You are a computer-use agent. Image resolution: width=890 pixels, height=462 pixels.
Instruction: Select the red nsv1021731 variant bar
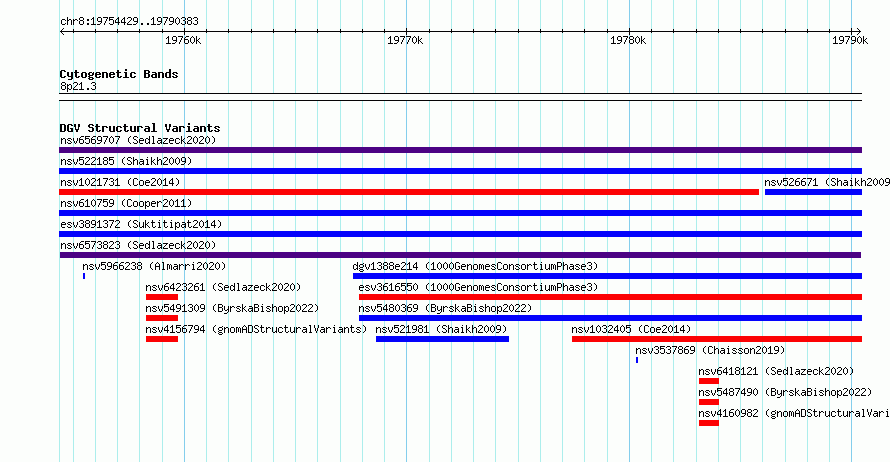coord(409,192)
